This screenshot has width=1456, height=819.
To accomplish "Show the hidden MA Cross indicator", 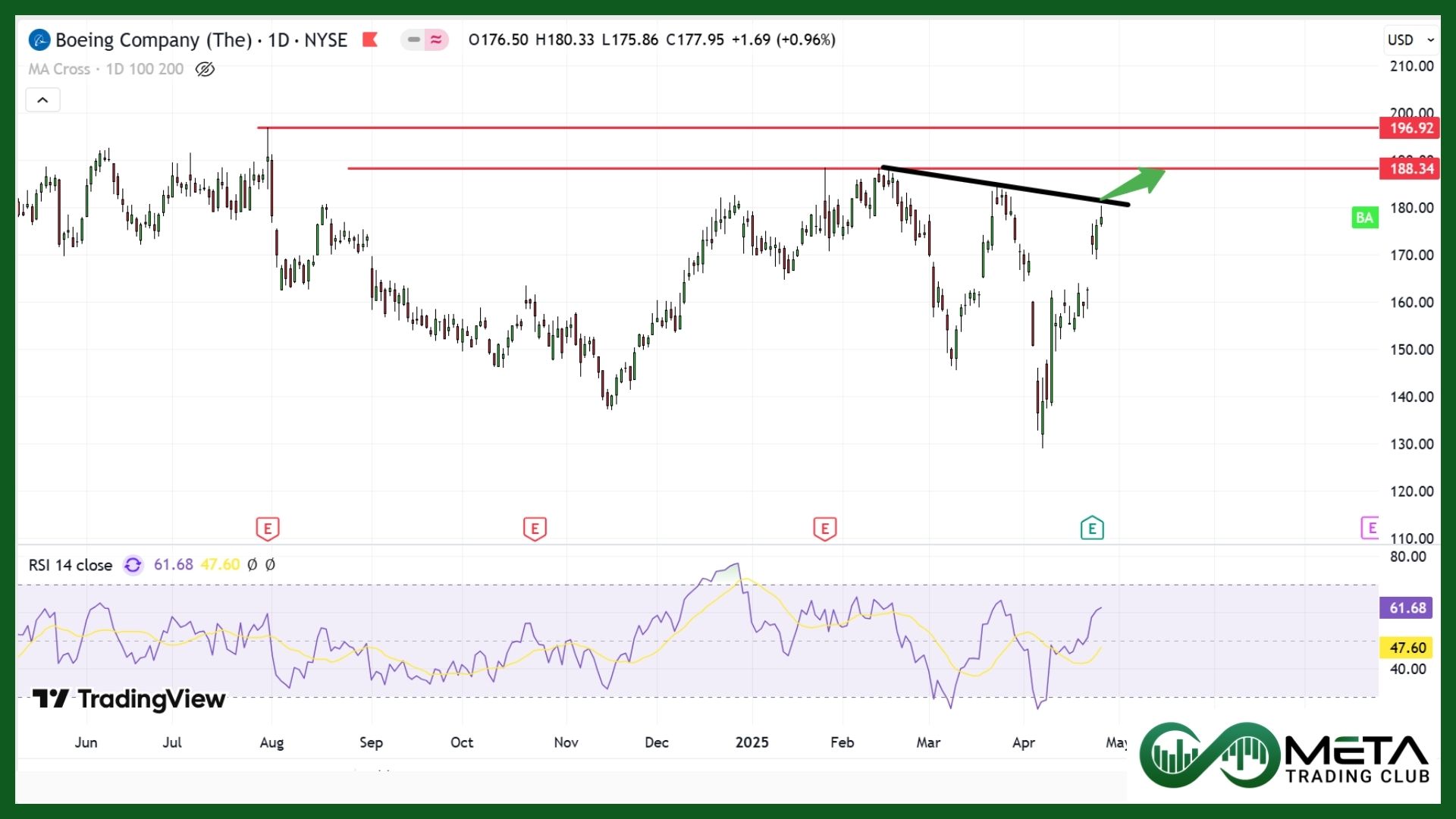I will coord(205,69).
